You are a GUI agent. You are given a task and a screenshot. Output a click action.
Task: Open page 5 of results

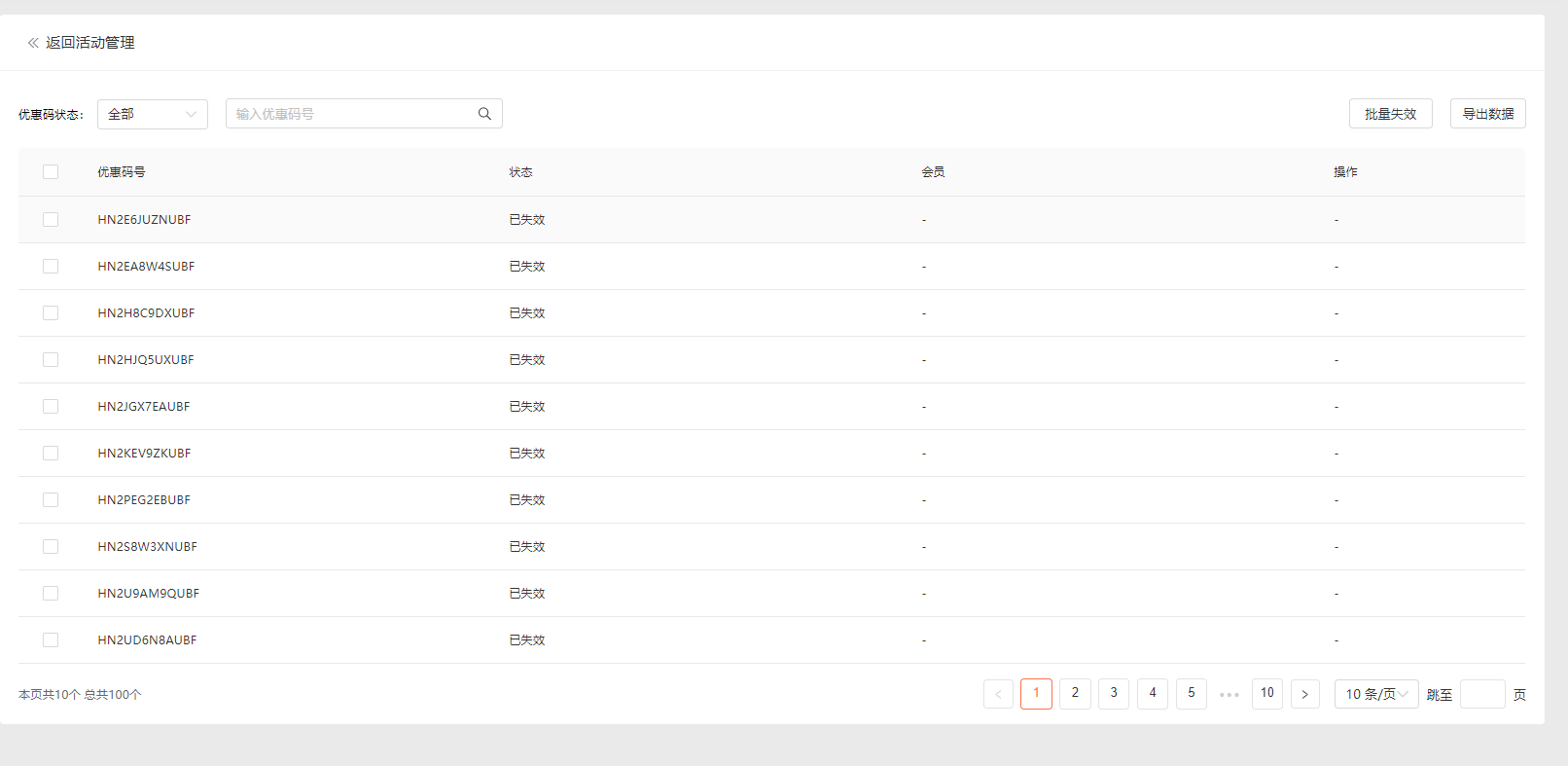(x=1191, y=694)
